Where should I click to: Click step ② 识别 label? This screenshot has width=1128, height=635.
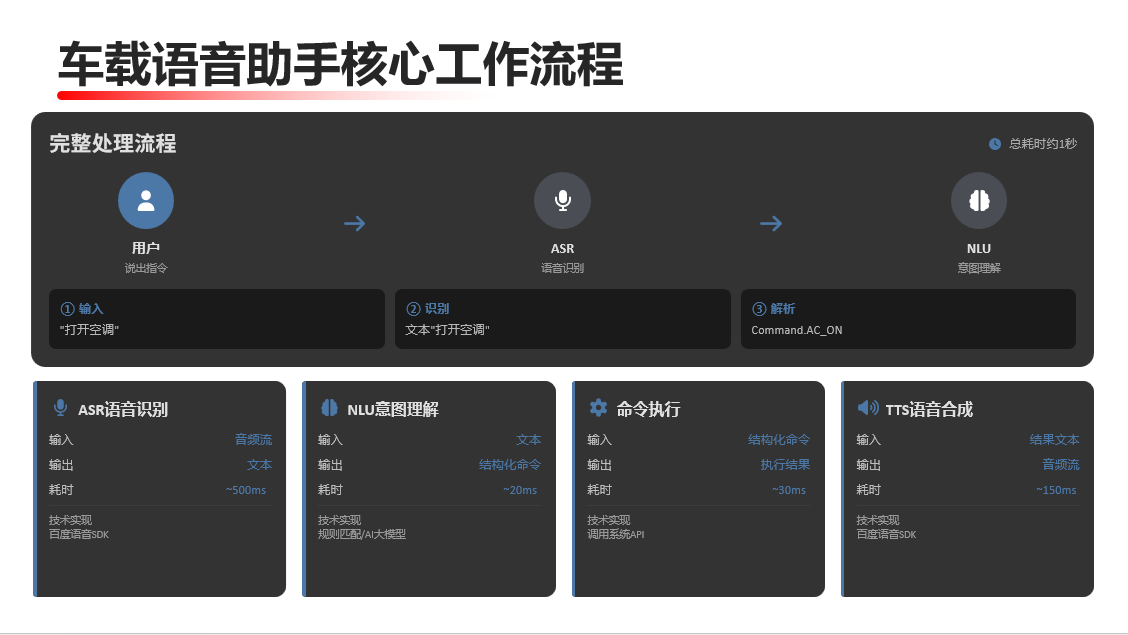[427, 309]
